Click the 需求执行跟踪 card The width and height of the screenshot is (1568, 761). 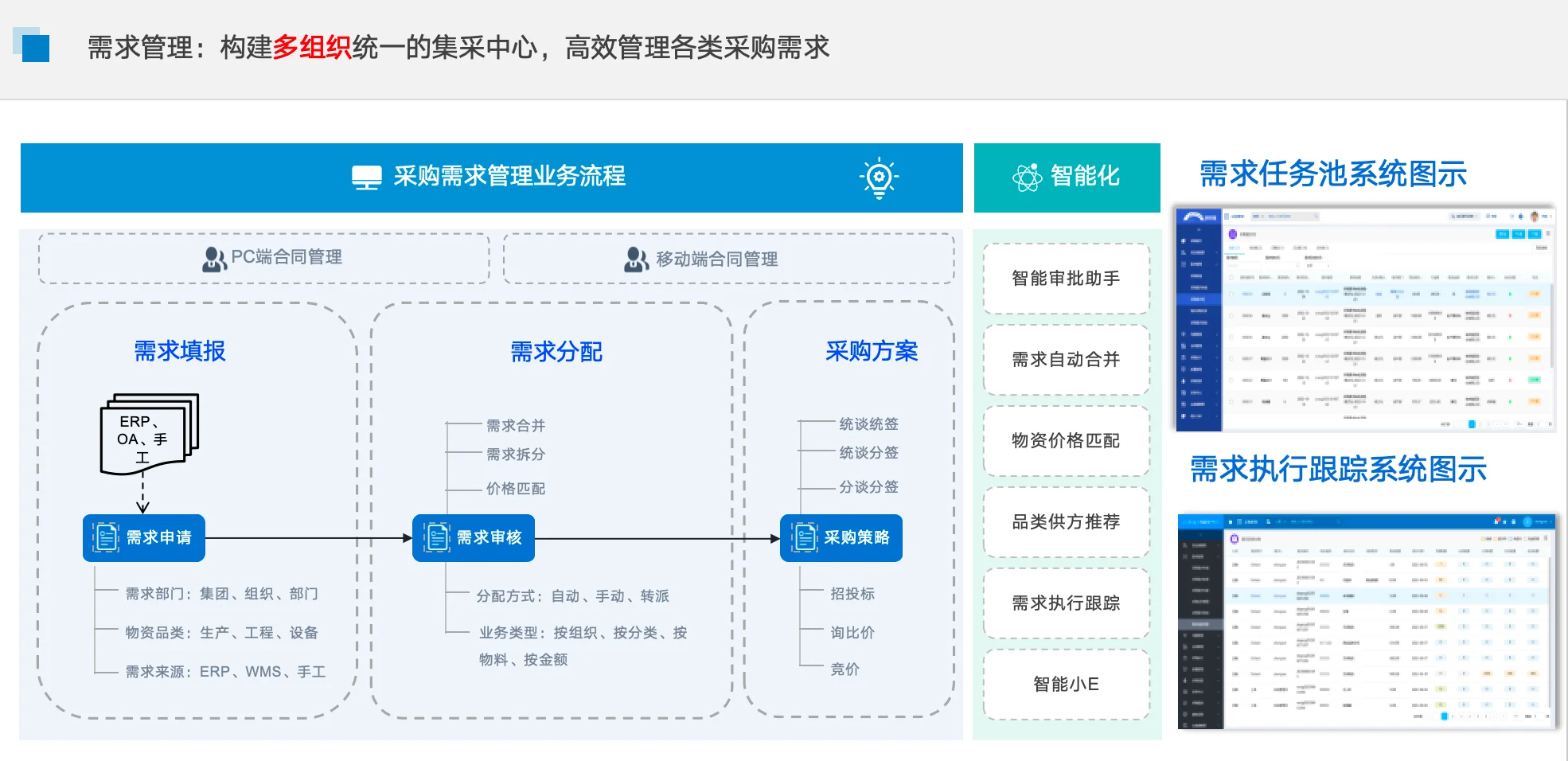1066,603
